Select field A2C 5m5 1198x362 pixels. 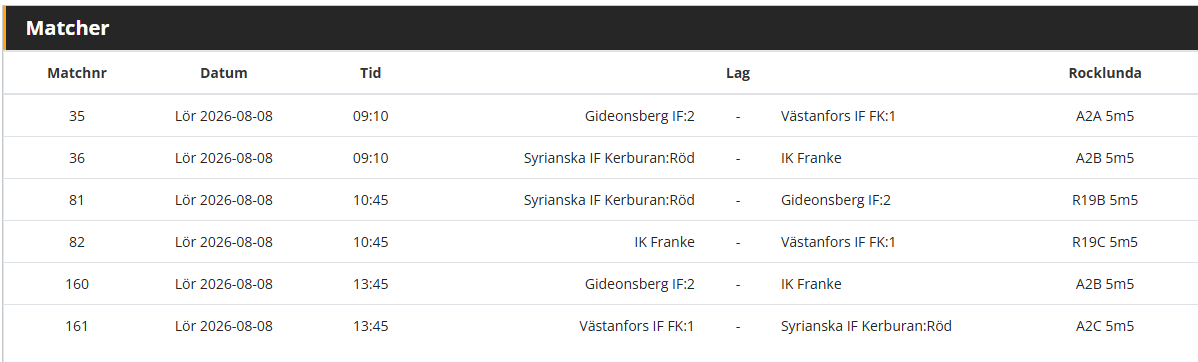(1105, 326)
